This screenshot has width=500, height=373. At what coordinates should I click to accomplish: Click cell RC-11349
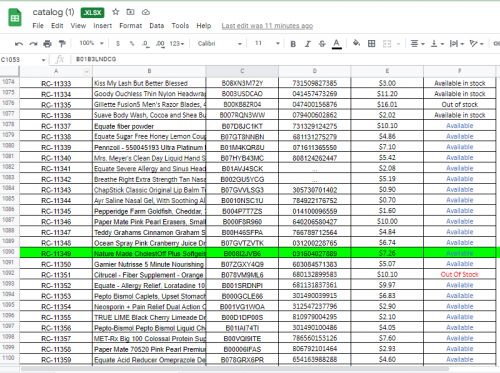(x=56, y=254)
